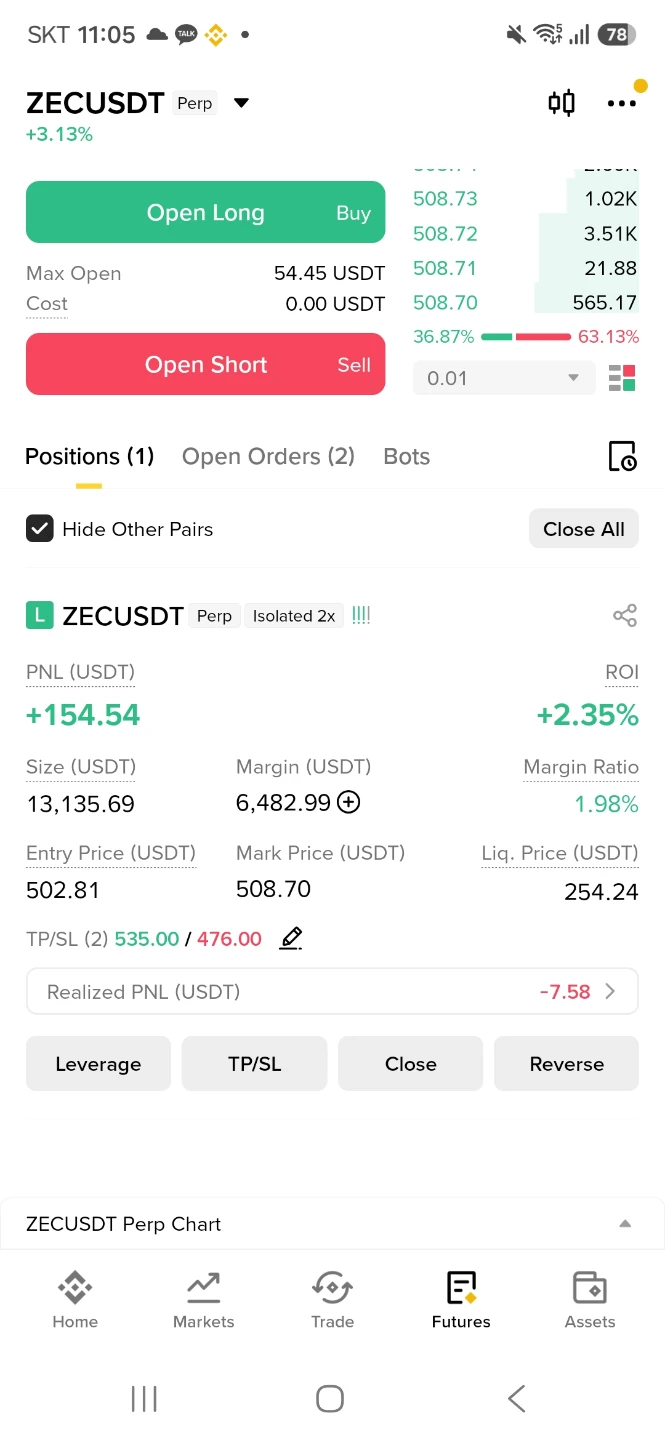Go to the Assets wallet tab

(x=590, y=1299)
